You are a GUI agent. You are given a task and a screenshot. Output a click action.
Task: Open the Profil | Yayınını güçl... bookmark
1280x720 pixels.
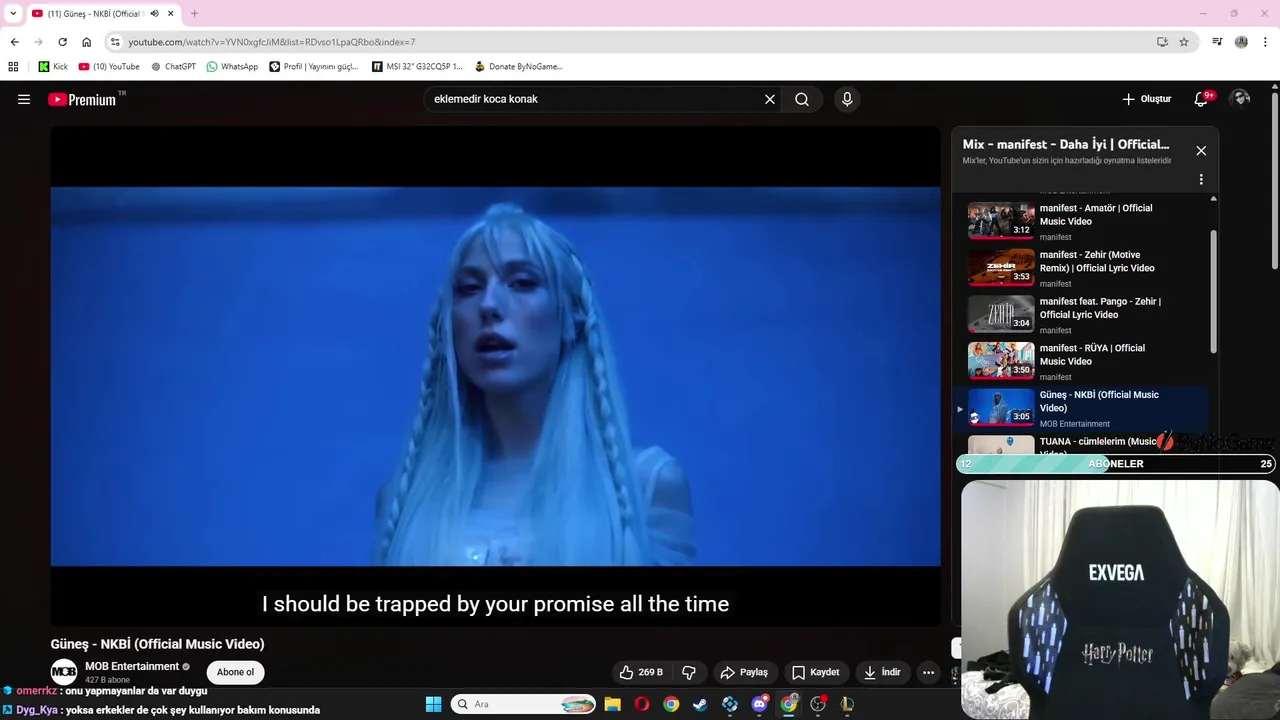click(x=313, y=66)
